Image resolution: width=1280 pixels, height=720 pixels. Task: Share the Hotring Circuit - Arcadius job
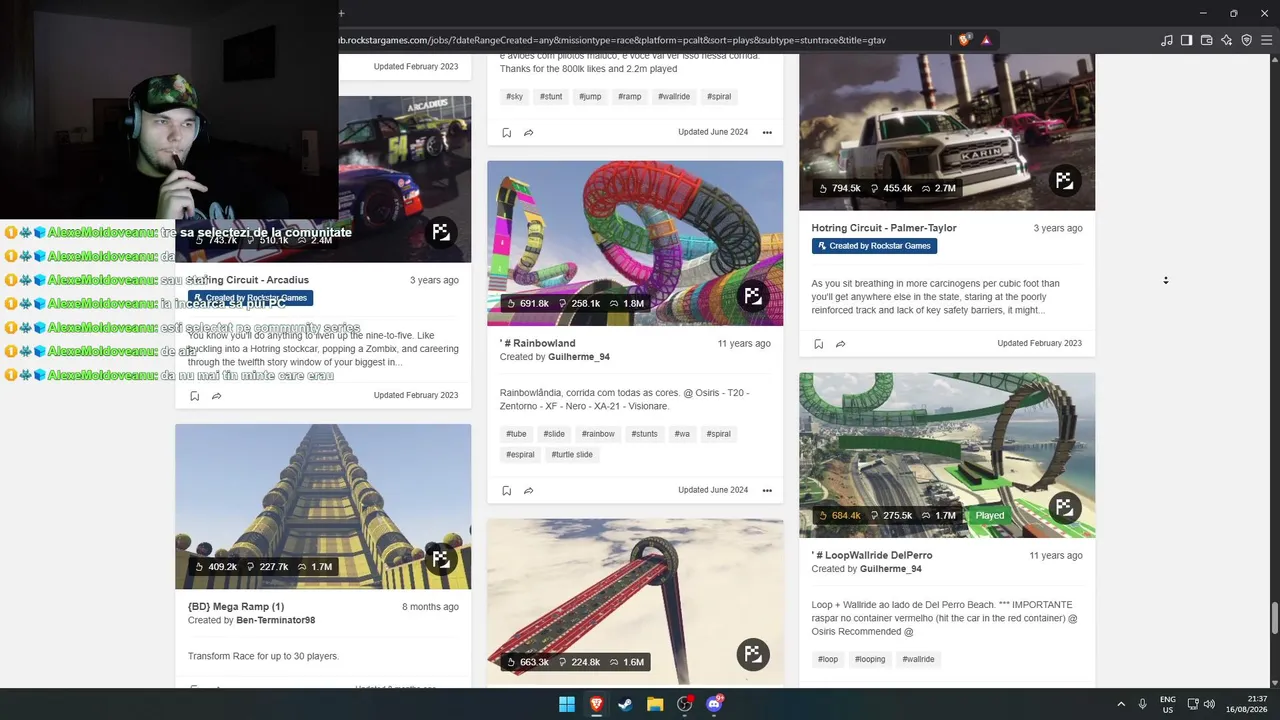coord(217,396)
